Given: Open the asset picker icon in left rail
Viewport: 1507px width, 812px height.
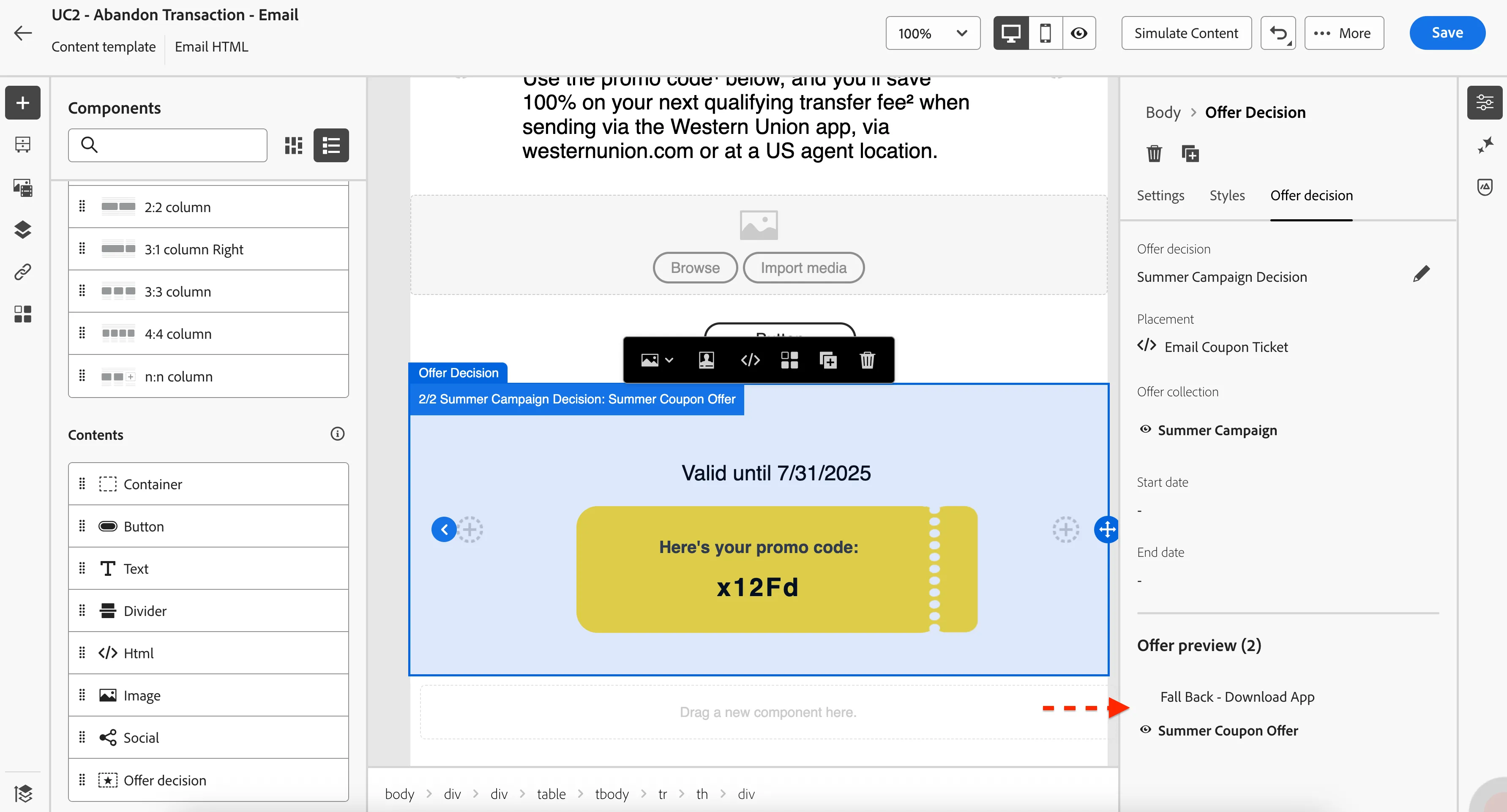Looking at the screenshot, I should pos(23,188).
